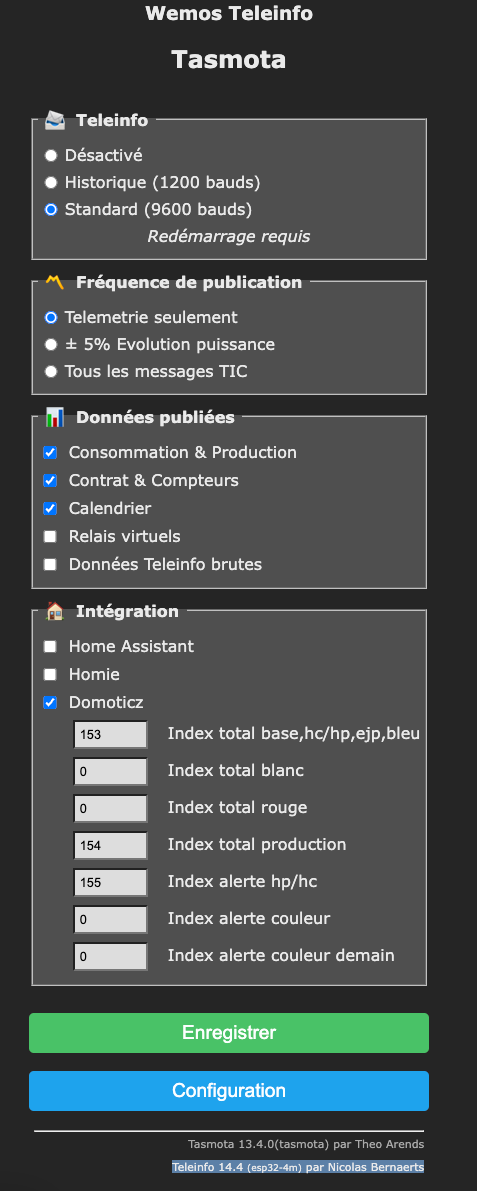Uncheck Consommation & Production checkbox
The image size is (477, 1191).
tap(50, 453)
